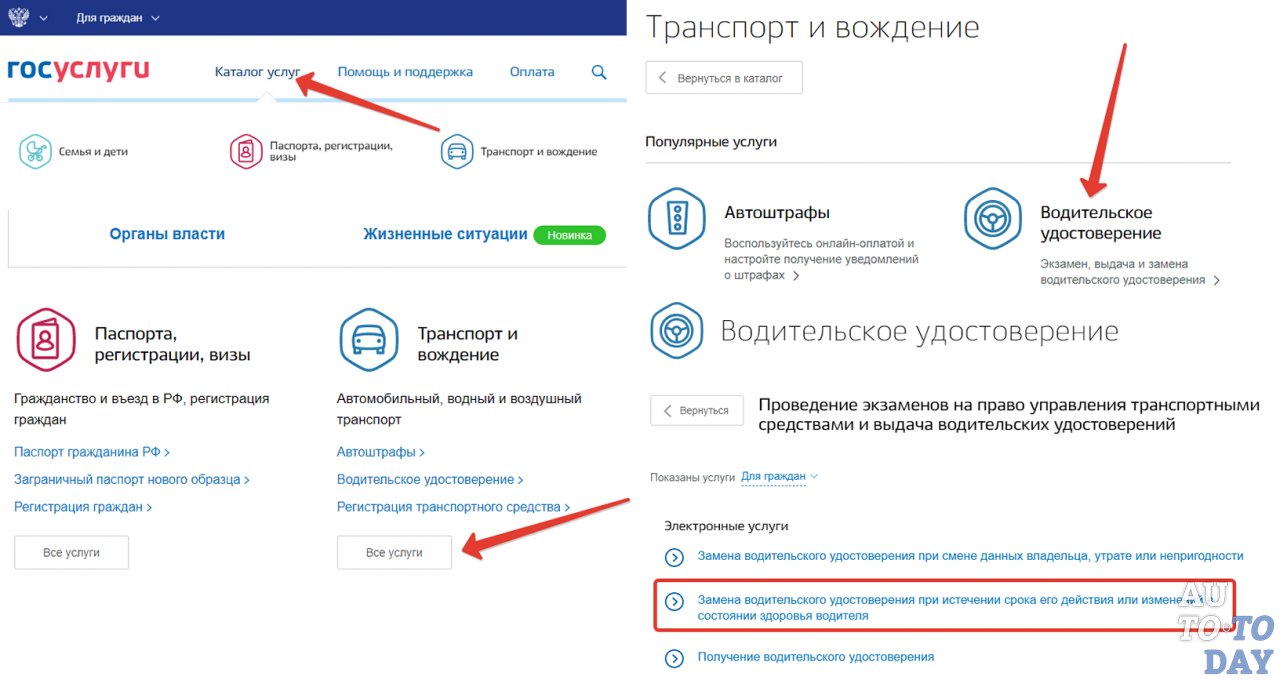Open Паспорта, регистрации, визы via its icon
1280x680 pixels.
(245, 150)
